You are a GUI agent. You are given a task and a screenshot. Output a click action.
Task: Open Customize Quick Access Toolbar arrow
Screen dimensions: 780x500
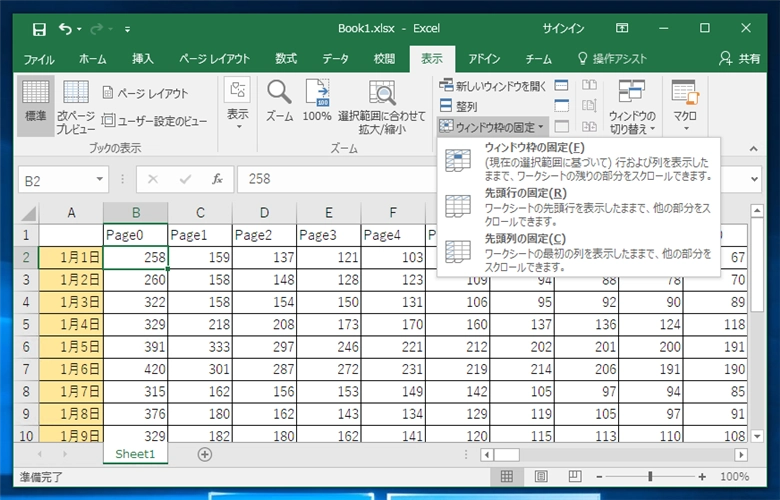(127, 29)
